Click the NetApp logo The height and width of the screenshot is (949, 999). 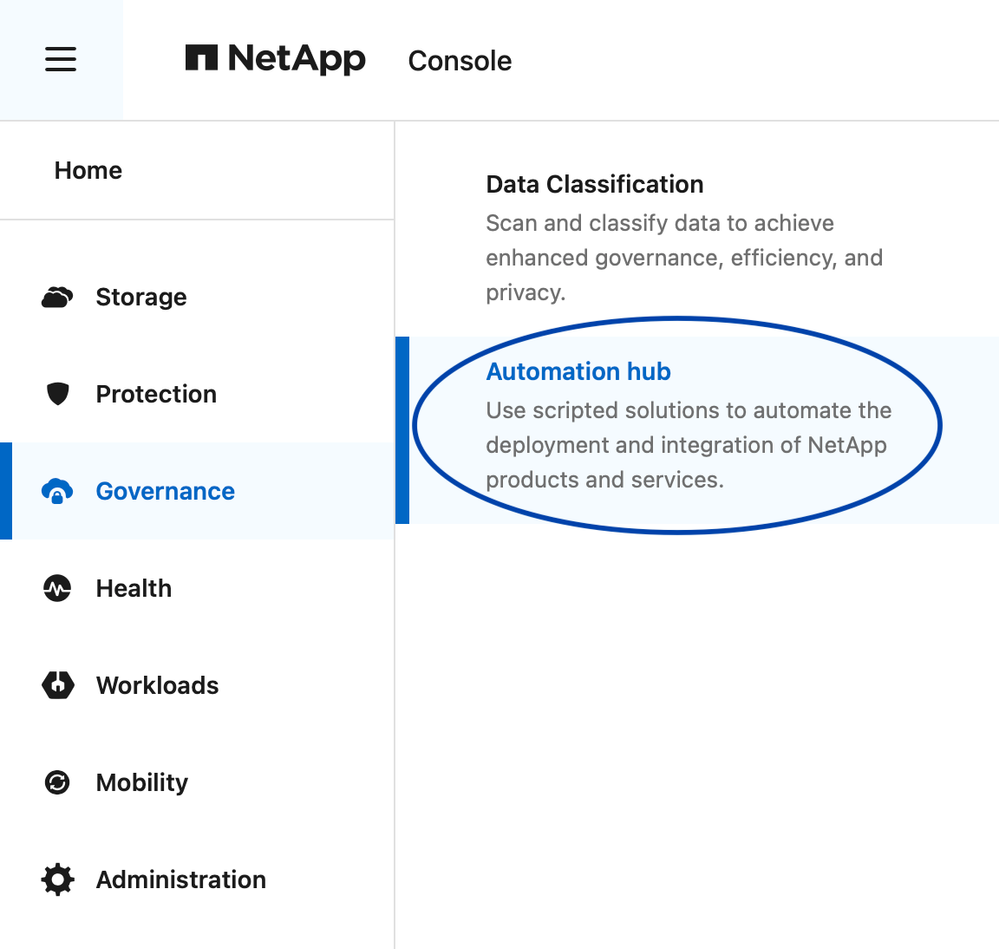pyautogui.click(x=275, y=59)
